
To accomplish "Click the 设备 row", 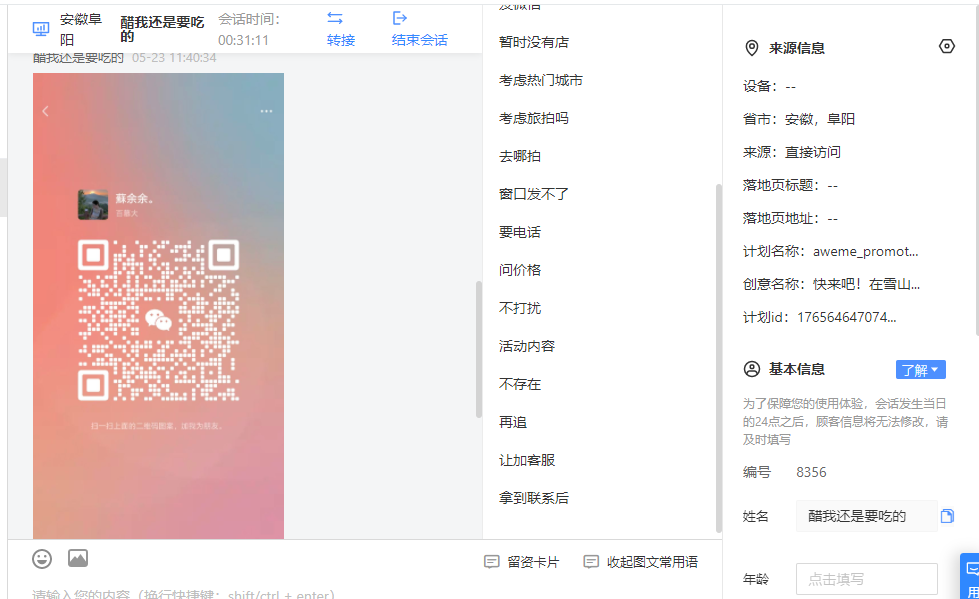I will pos(769,86).
